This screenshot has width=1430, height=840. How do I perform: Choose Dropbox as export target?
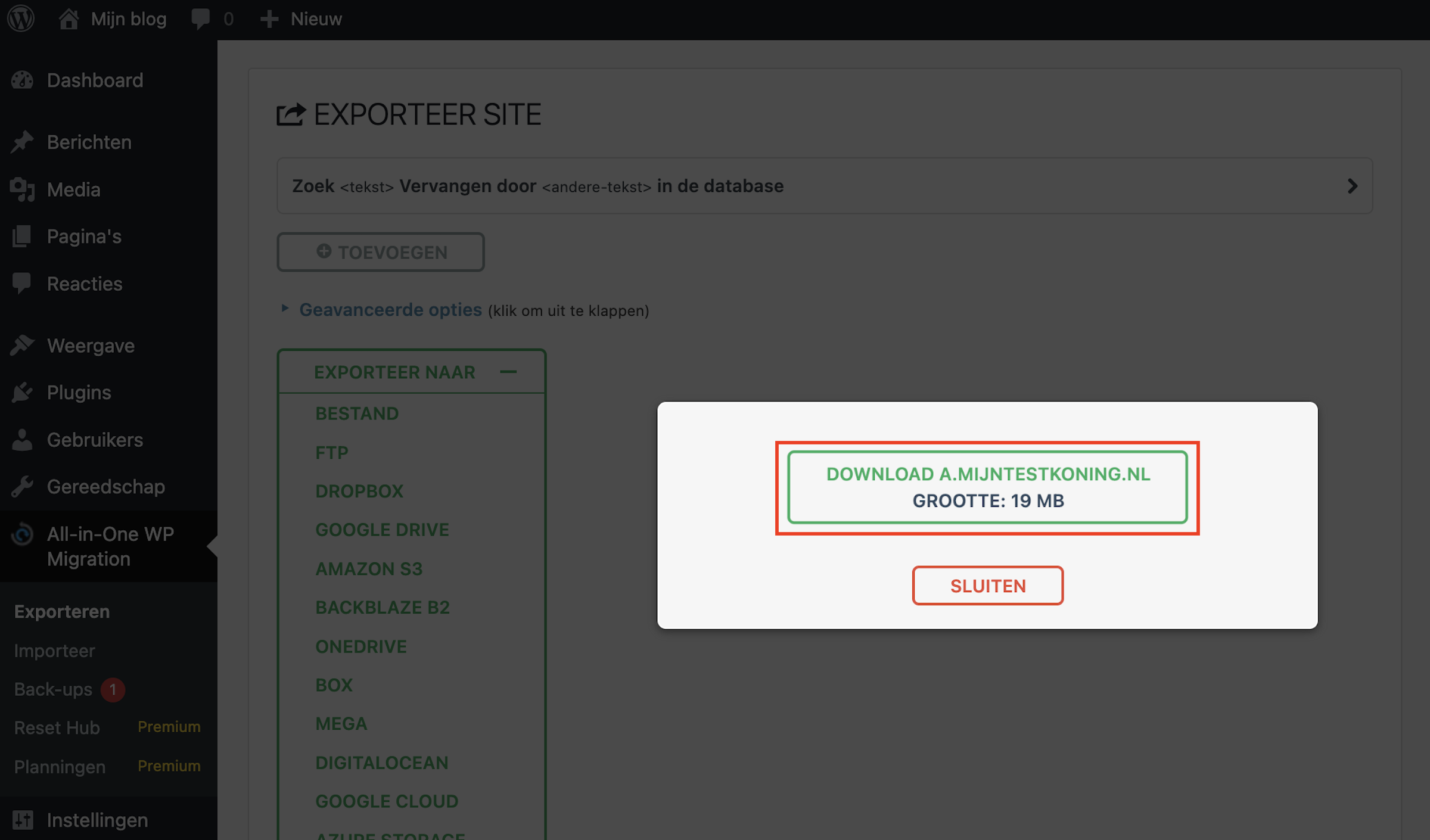359,491
